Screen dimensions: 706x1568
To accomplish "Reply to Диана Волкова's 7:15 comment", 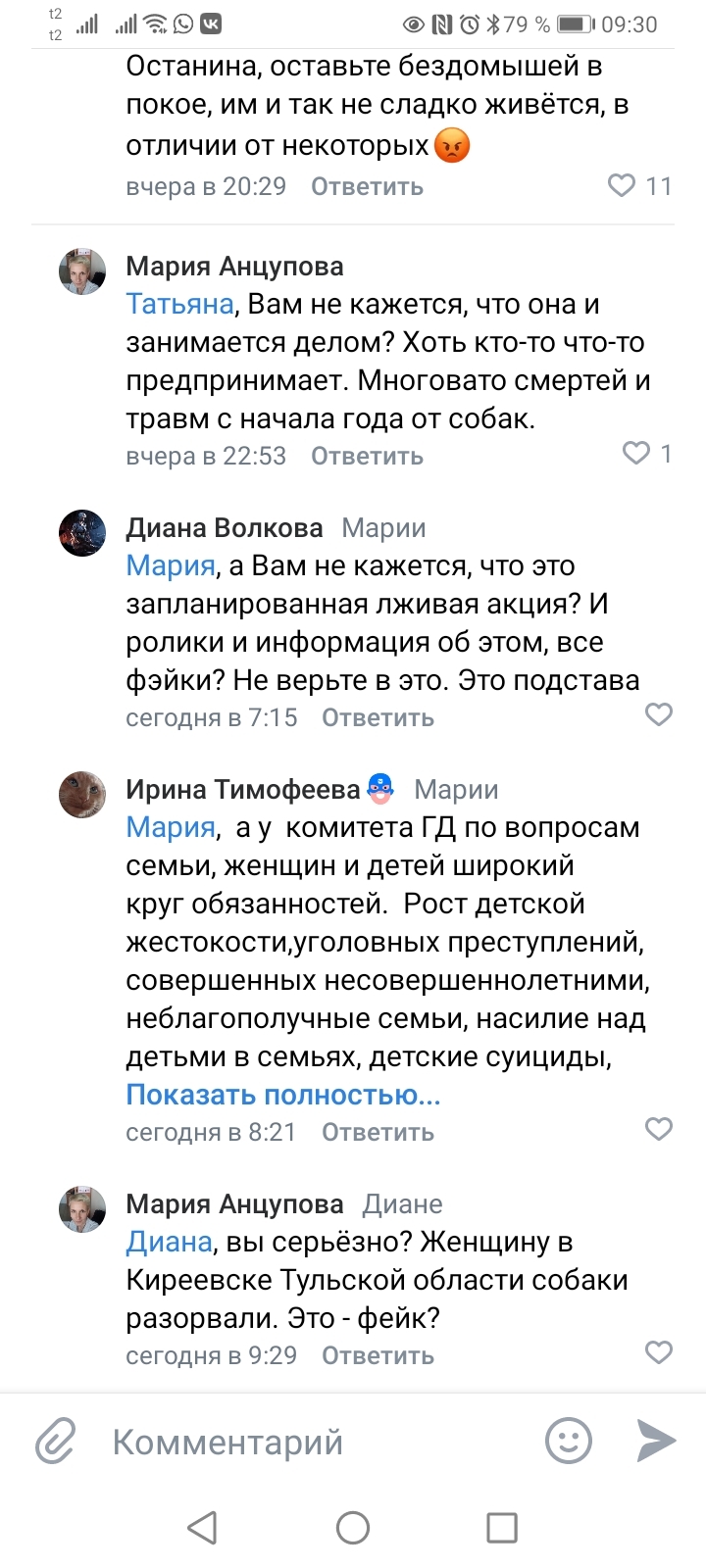I will (x=378, y=717).
